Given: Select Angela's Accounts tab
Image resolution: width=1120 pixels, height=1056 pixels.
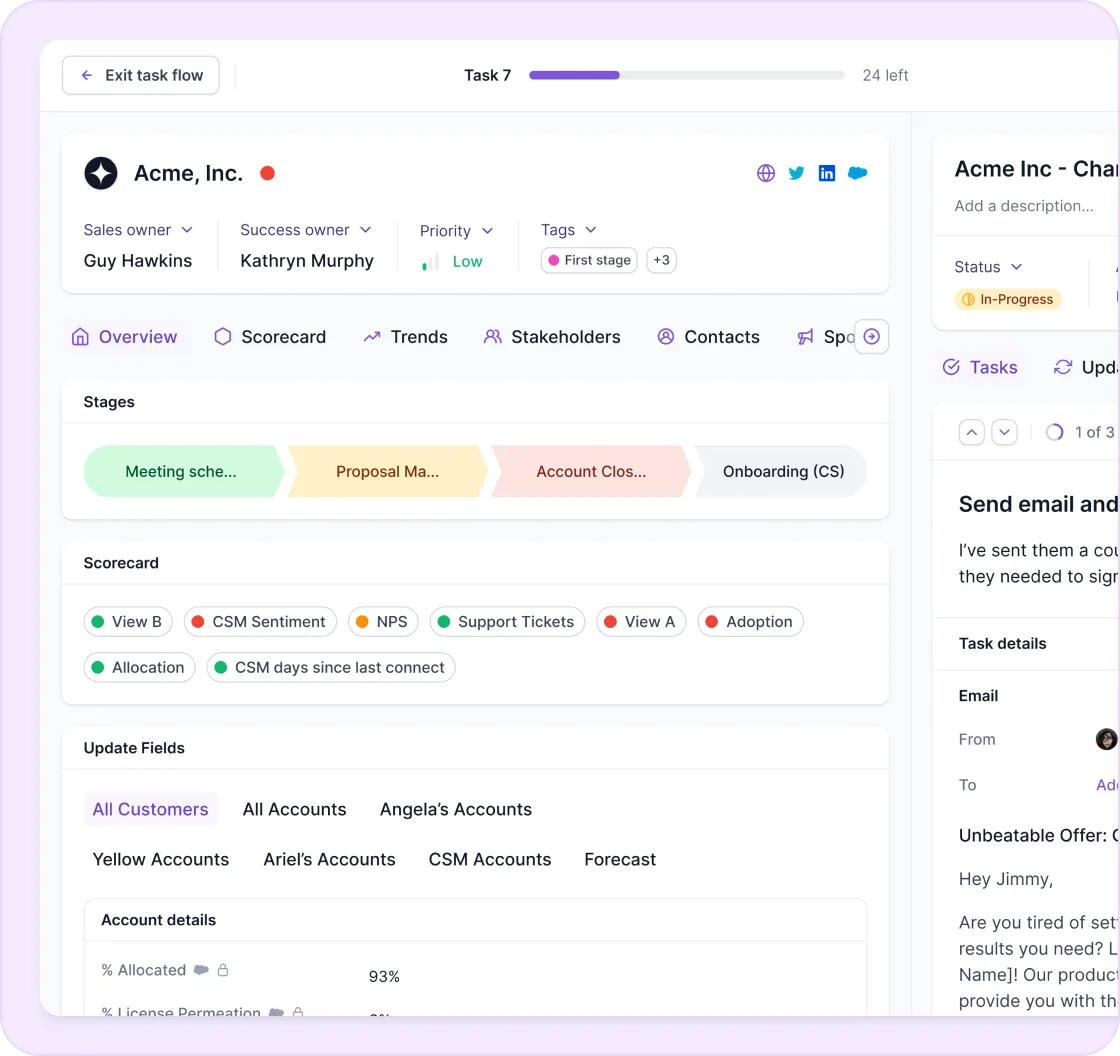Looking at the screenshot, I should pyautogui.click(x=456, y=810).
